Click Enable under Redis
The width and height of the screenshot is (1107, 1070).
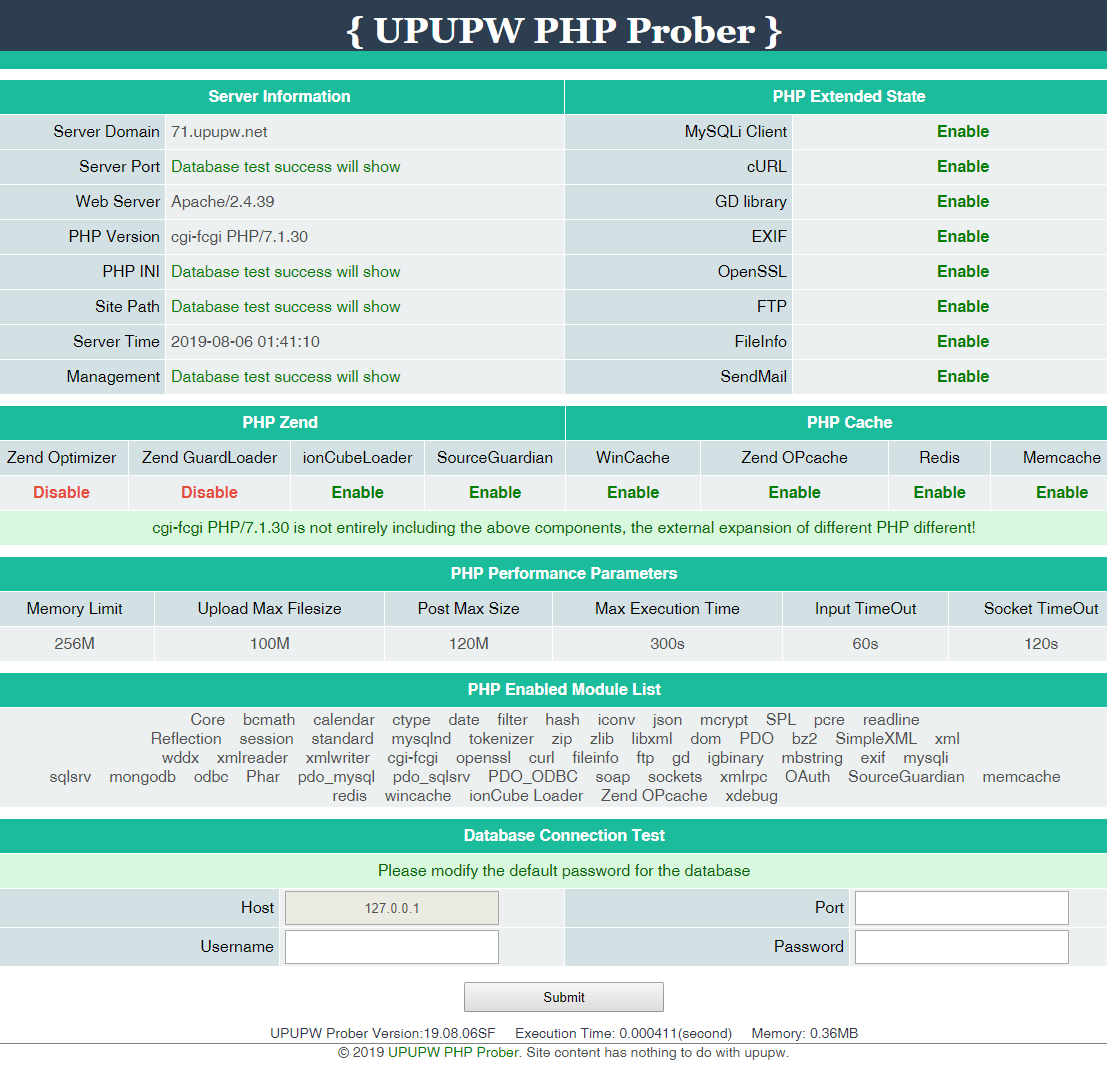point(939,493)
